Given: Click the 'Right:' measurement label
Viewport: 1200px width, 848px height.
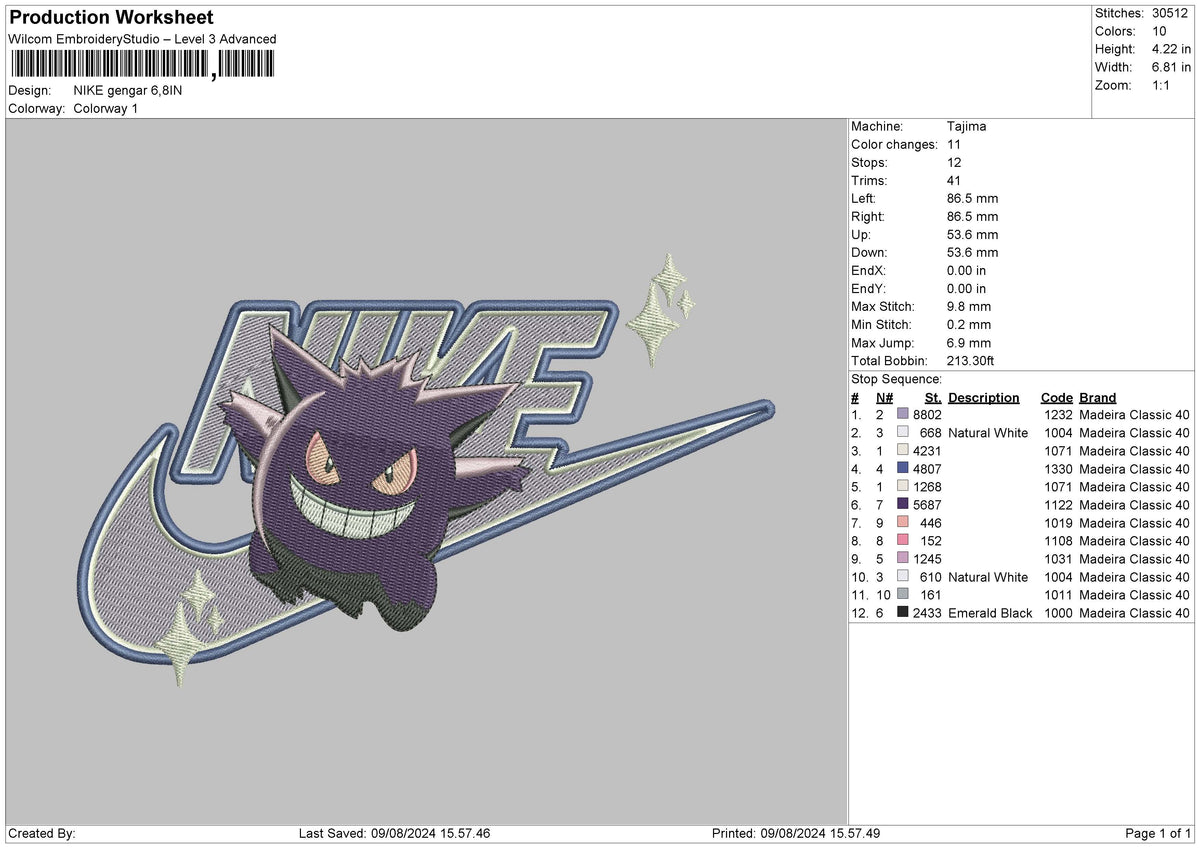Looking at the screenshot, I should click(869, 217).
